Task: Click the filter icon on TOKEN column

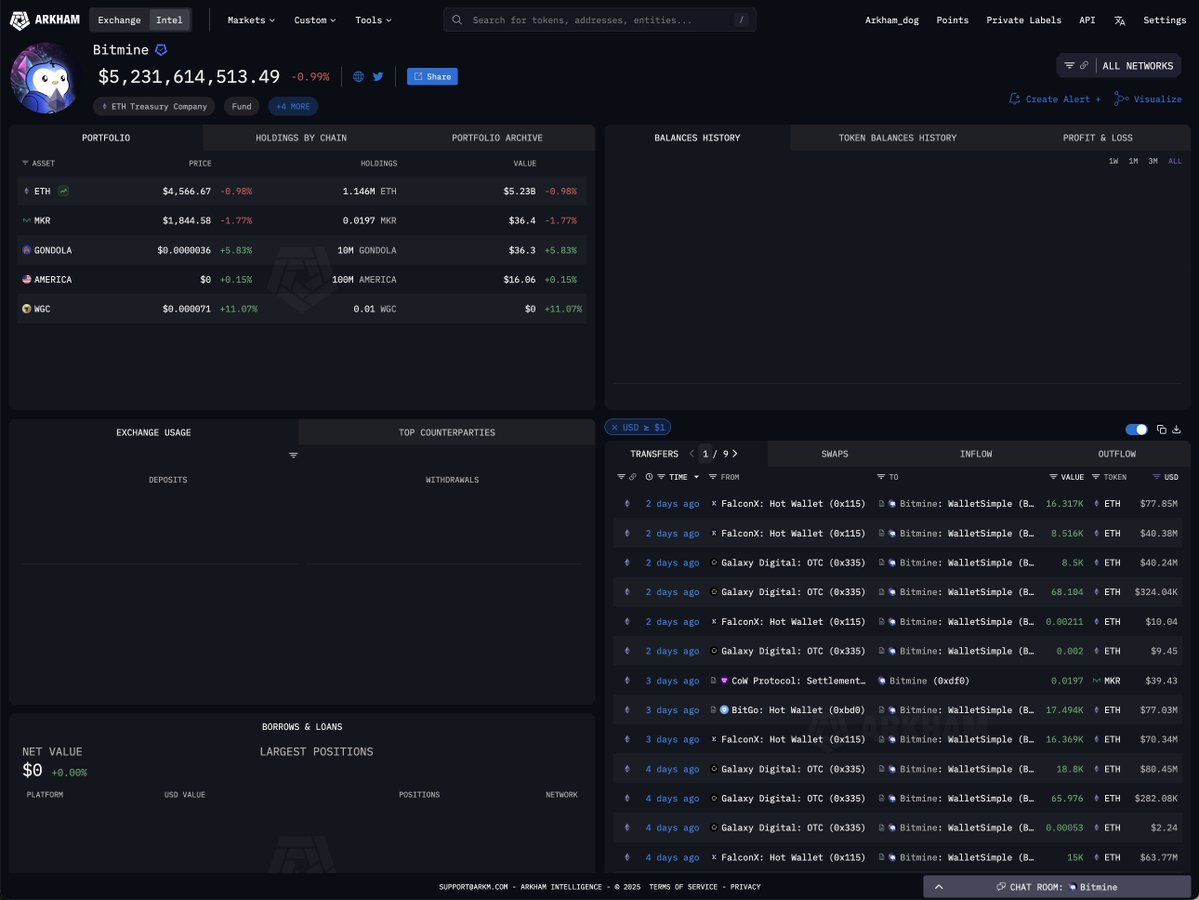Action: tap(1096, 477)
